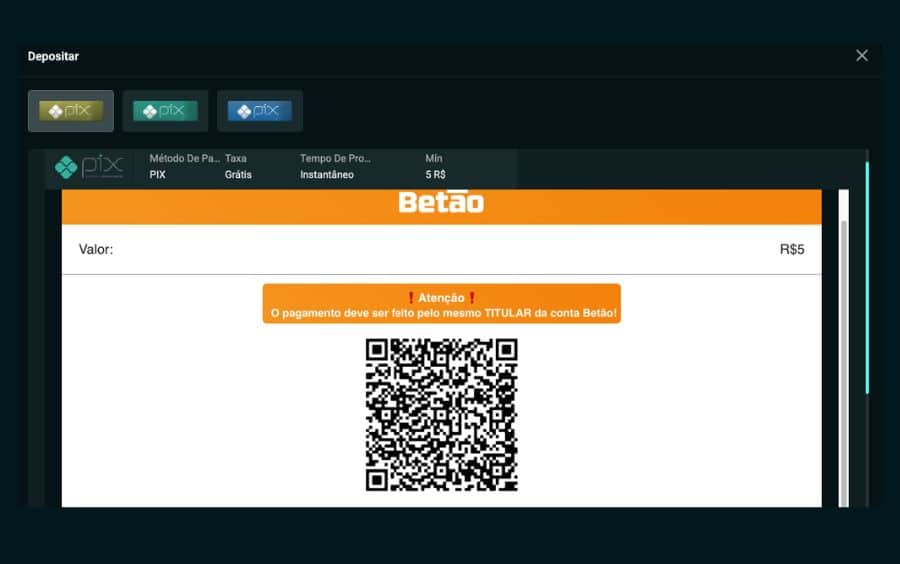
Task: Click the 'R$5' amount
Action: click(x=792, y=250)
